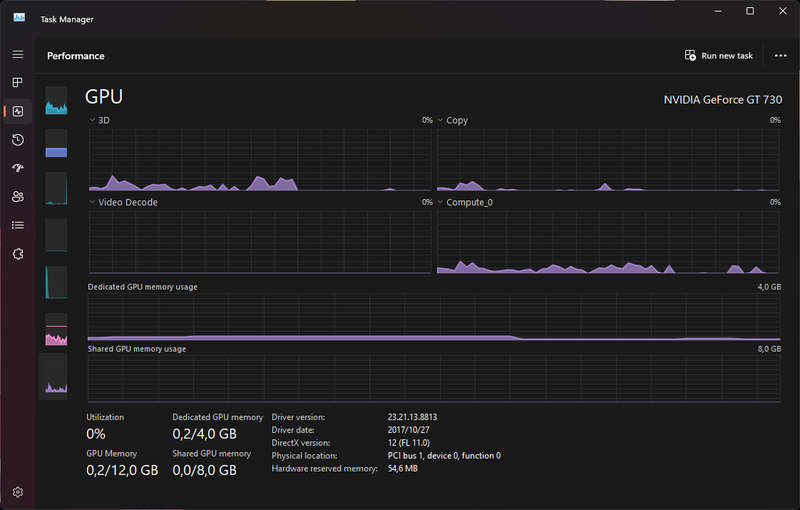Click the Video Decode usage graph
800x510 pixels.
pyautogui.click(x=260, y=242)
